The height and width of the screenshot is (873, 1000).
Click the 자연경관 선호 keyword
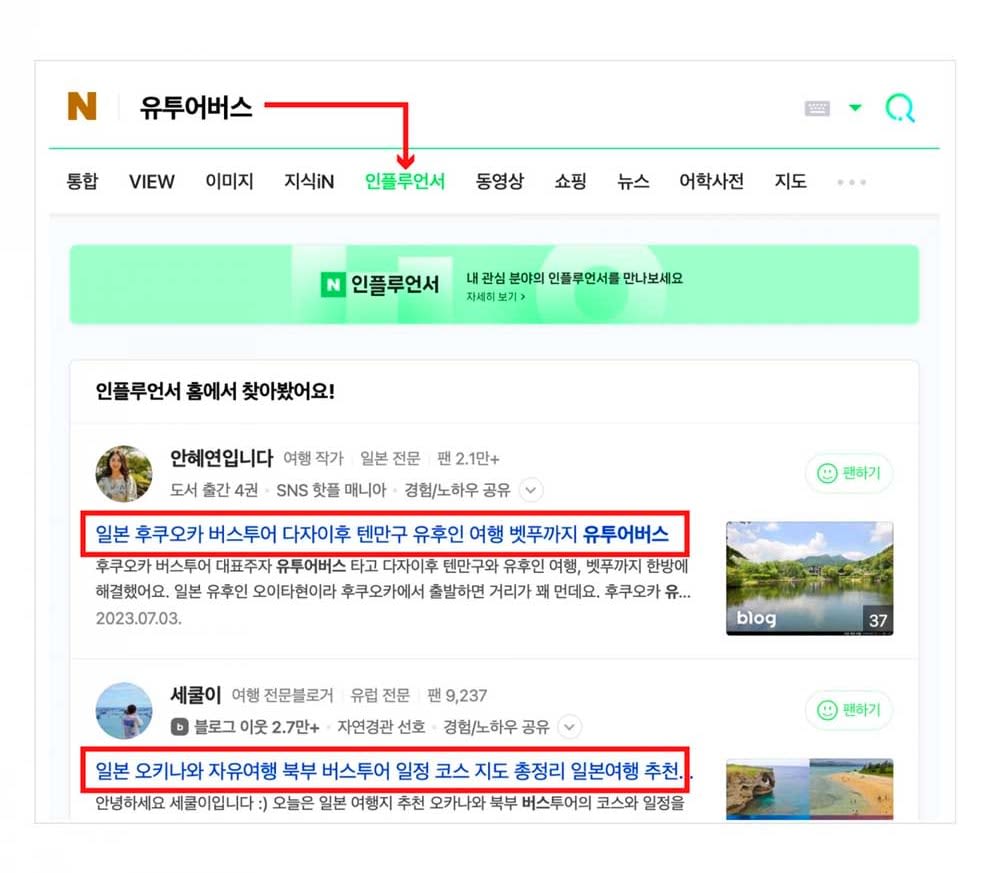381,727
